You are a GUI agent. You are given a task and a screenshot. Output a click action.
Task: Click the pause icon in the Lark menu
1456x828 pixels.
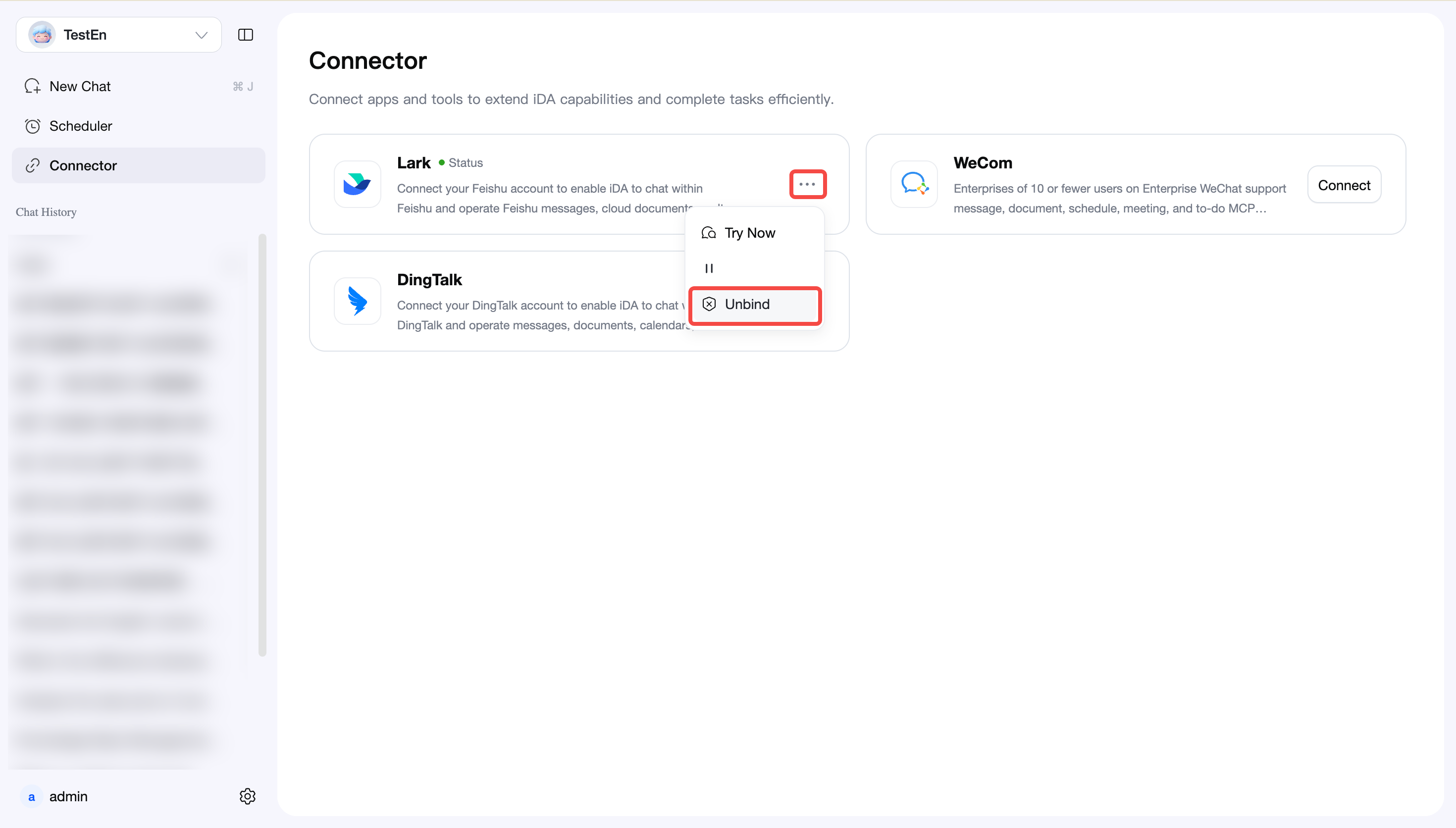[x=709, y=268]
